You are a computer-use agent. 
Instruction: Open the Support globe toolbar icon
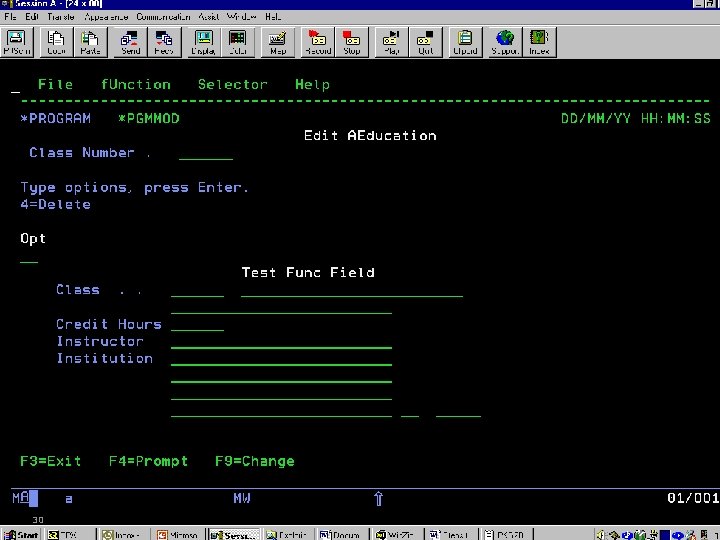pos(505,42)
